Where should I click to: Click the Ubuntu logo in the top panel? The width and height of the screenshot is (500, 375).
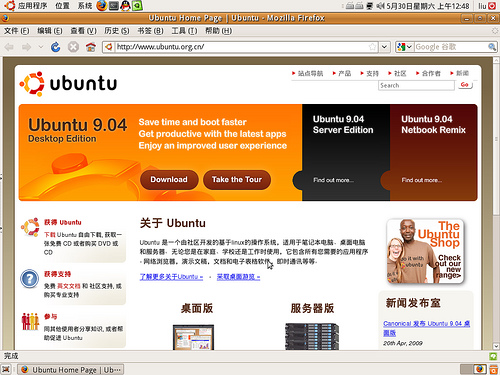[9, 5]
